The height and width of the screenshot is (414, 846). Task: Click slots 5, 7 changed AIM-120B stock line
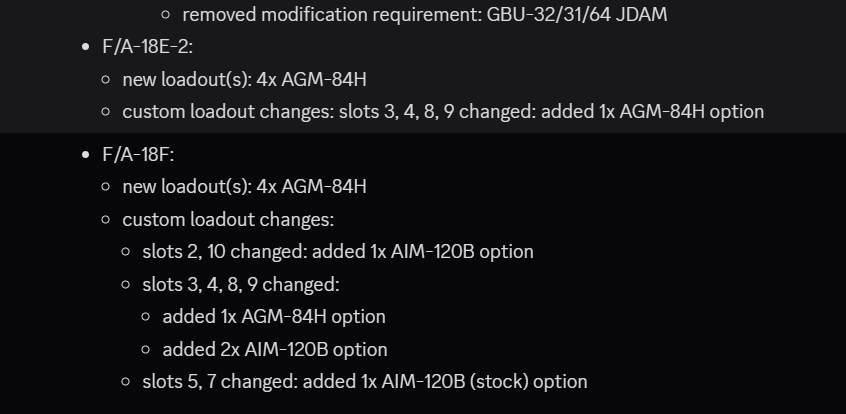pyautogui.click(x=365, y=382)
